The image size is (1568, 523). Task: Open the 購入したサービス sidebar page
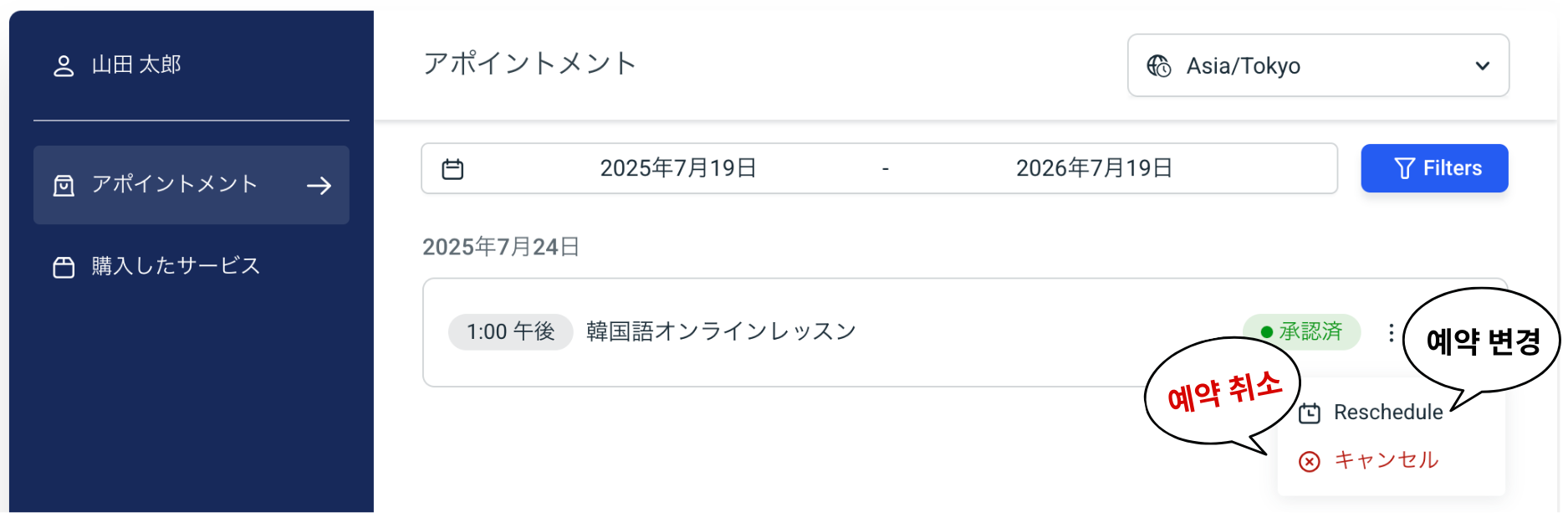(176, 266)
